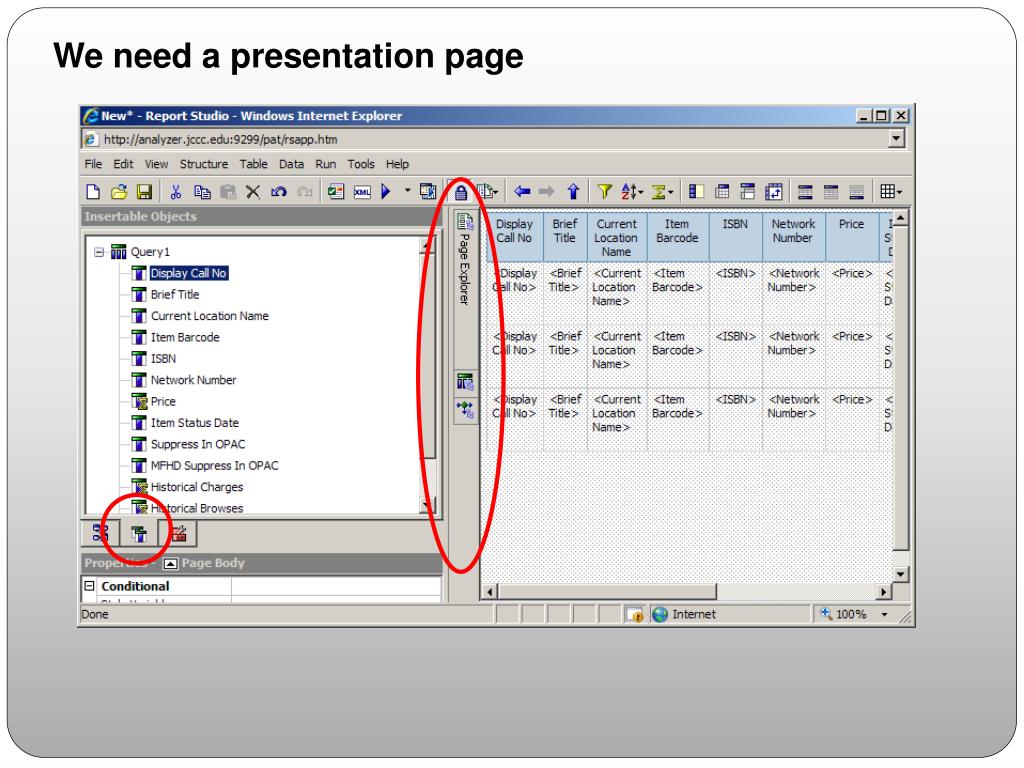Switch to the Toolbox tab
Viewport: 1024px width, 768px height.
pos(178,534)
